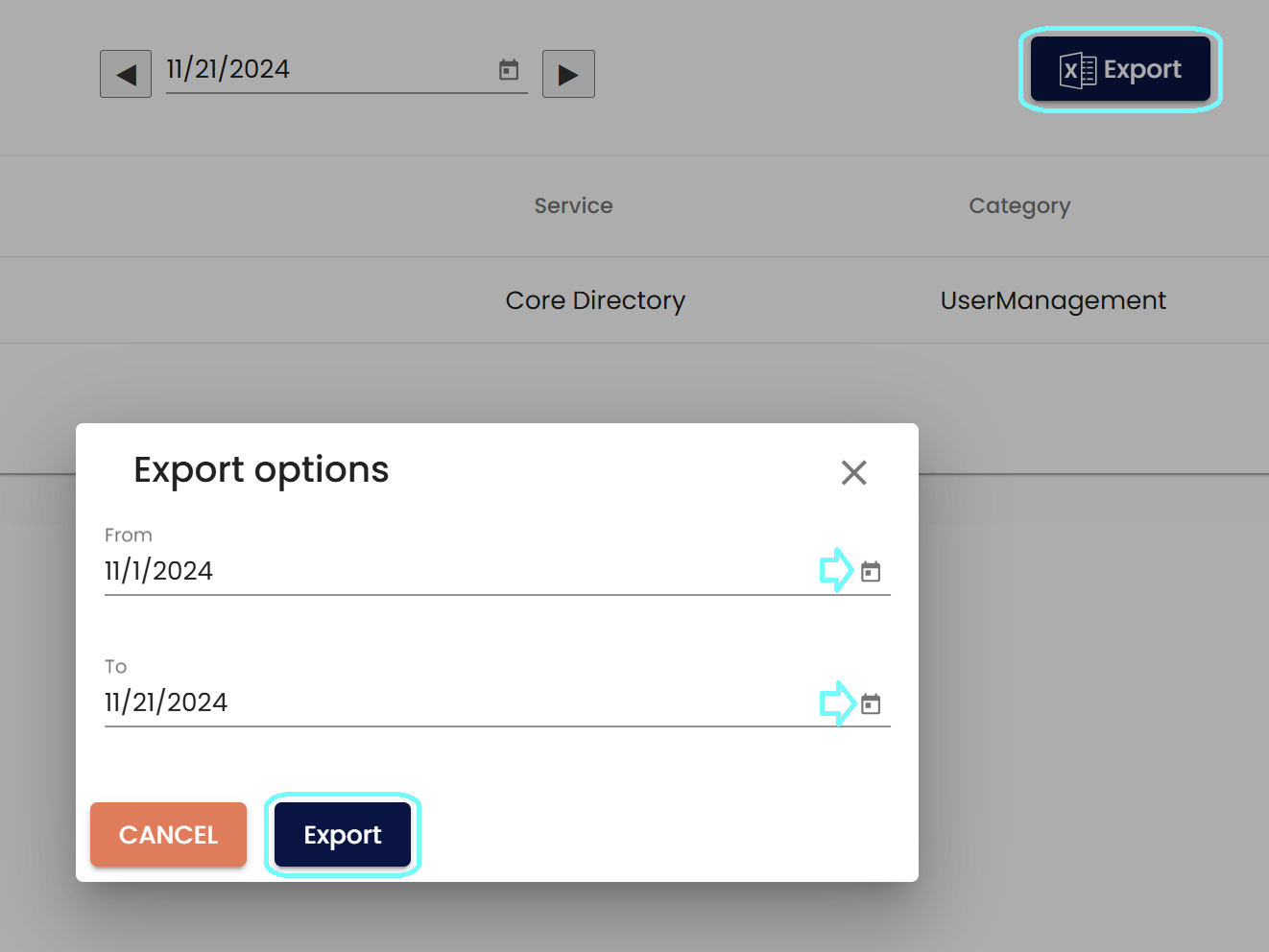
Task: Select the Core Directory cell
Action: [595, 300]
